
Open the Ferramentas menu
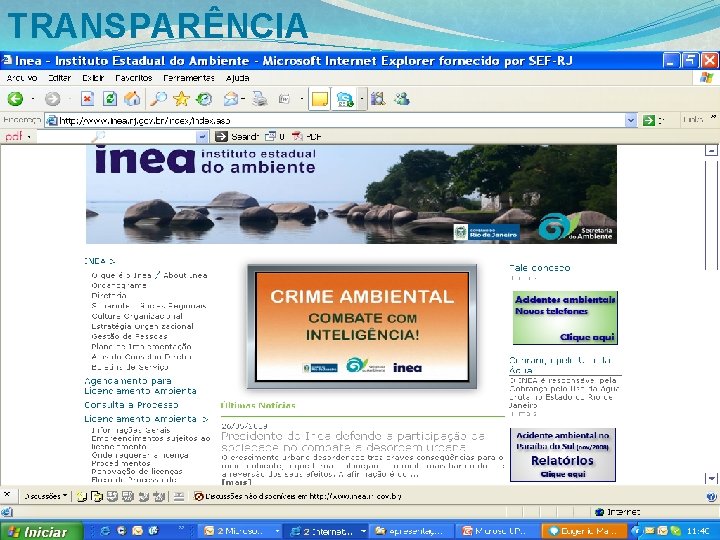click(x=189, y=78)
